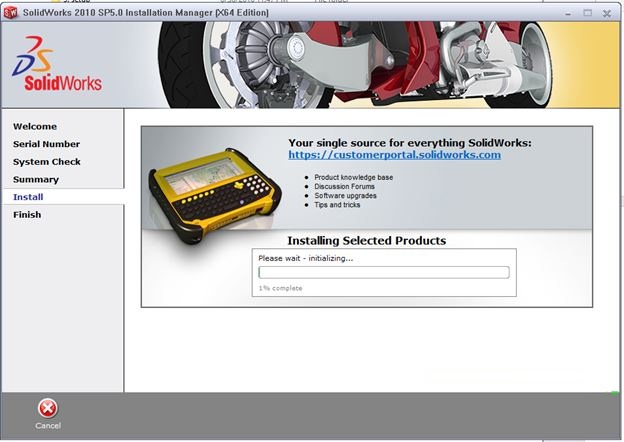Click the DS SolidWorks logo in banner
The width and height of the screenshot is (624, 442).
tap(57, 64)
